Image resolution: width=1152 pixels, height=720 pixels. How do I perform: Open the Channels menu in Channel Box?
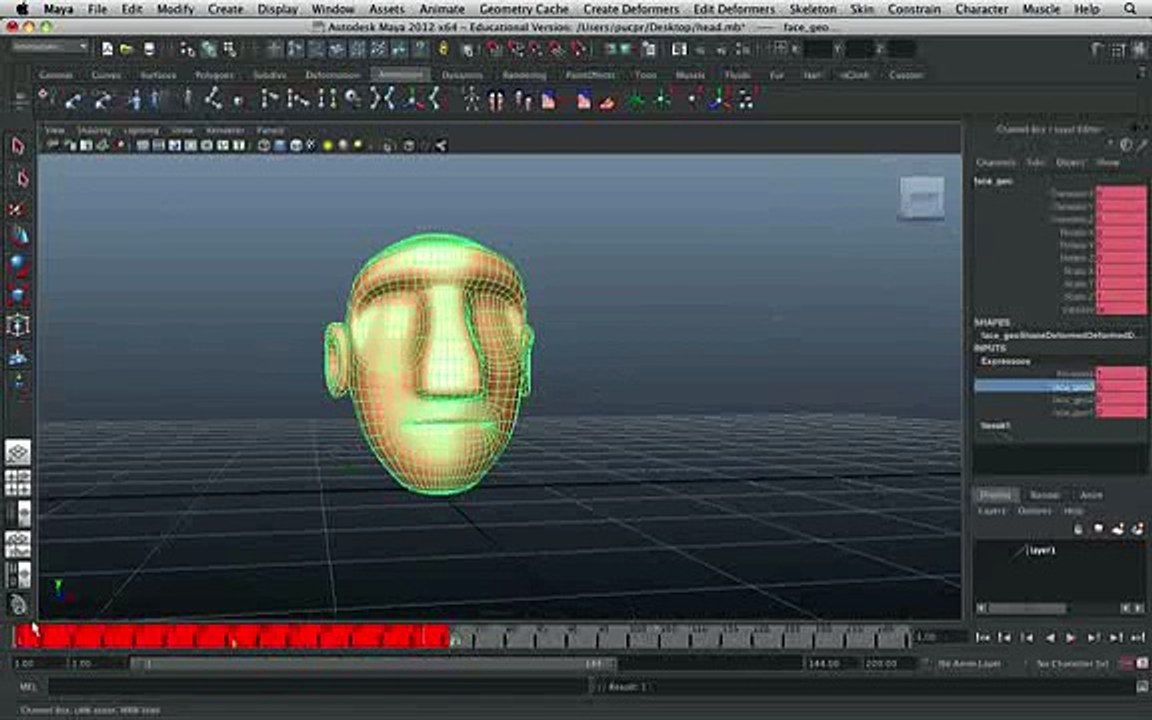996,162
